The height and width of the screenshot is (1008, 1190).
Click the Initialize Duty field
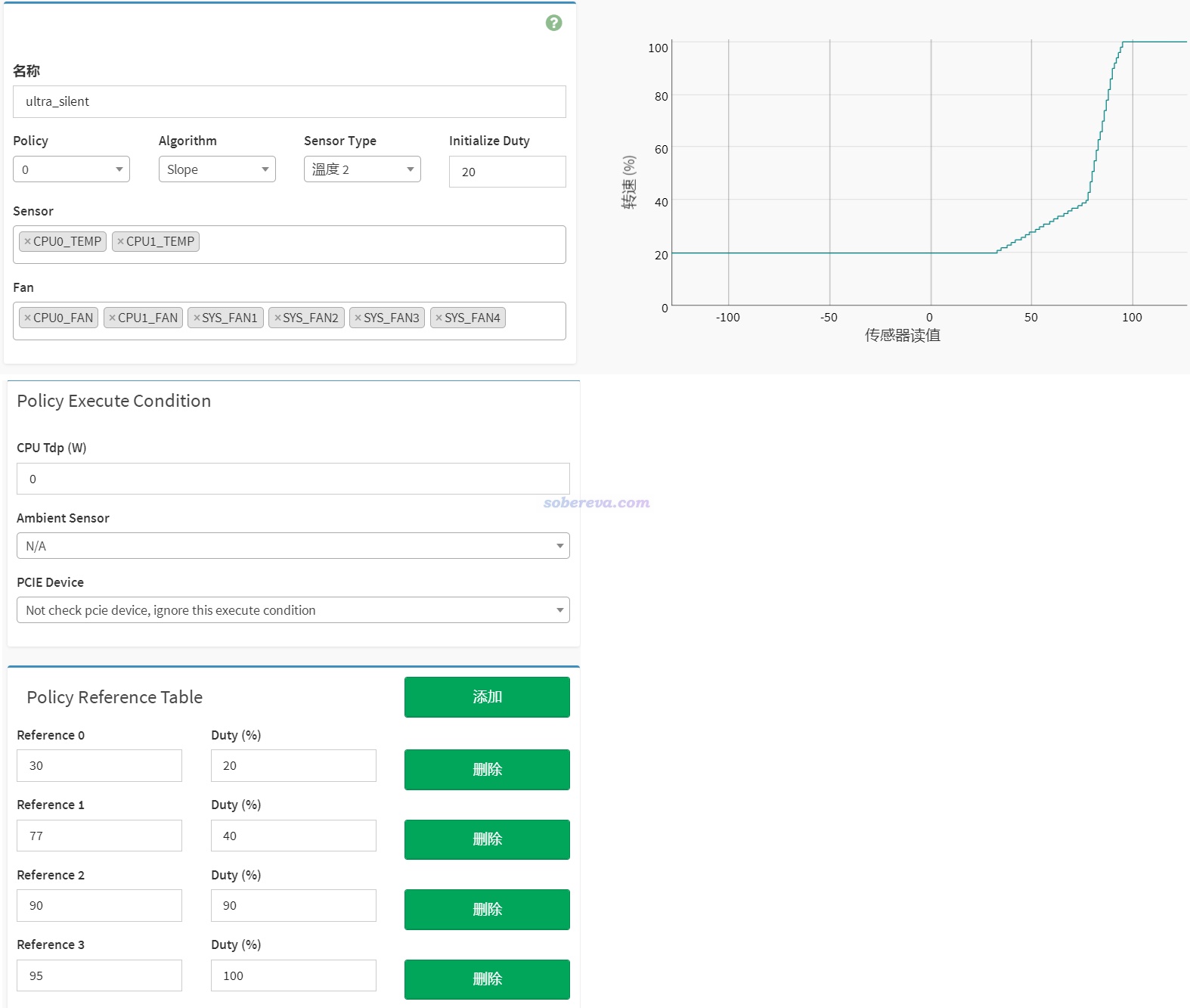pyautogui.click(x=507, y=172)
